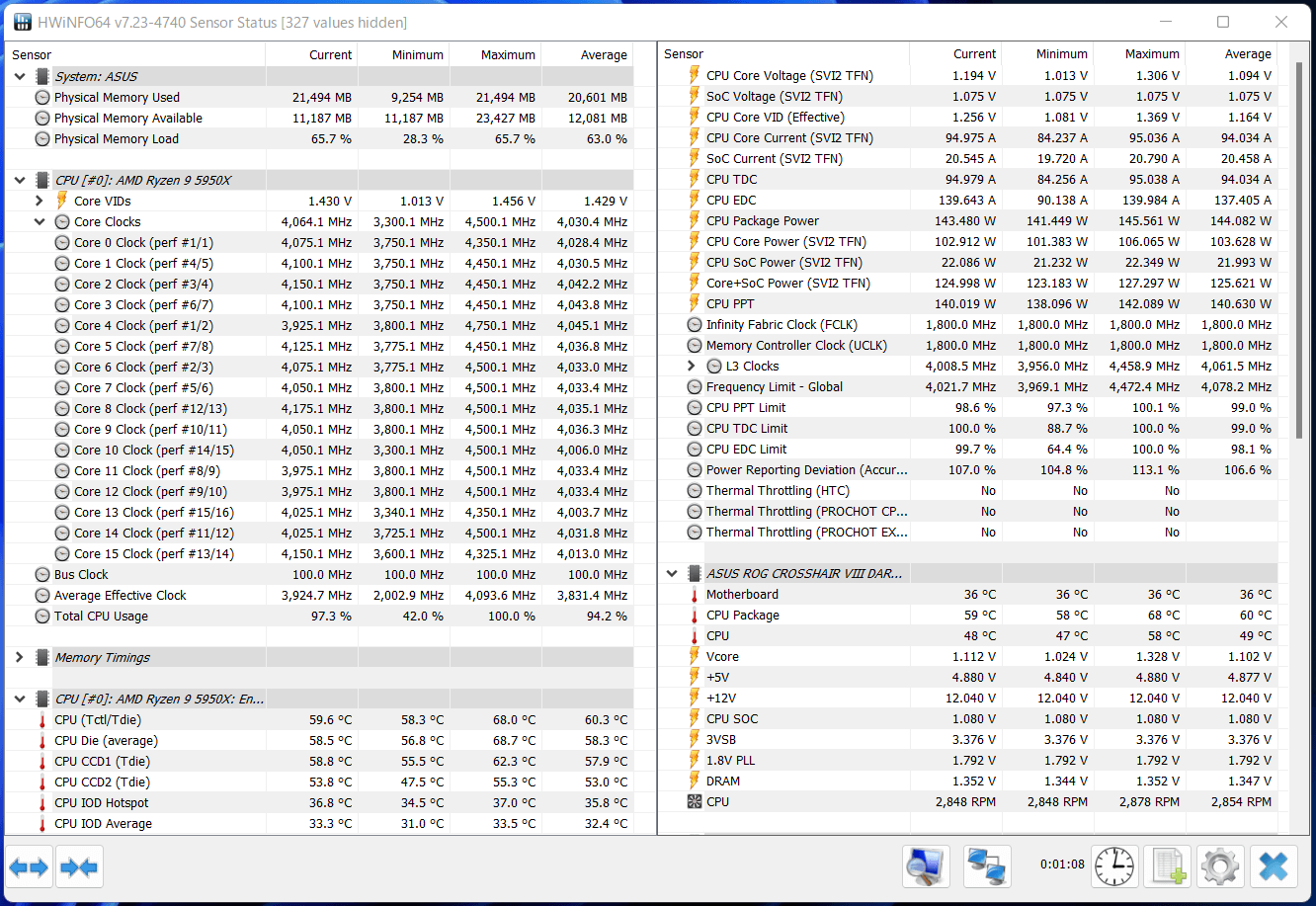Select the Frequency Limit - Global row
This screenshot has width=1316, height=906.
[968, 387]
